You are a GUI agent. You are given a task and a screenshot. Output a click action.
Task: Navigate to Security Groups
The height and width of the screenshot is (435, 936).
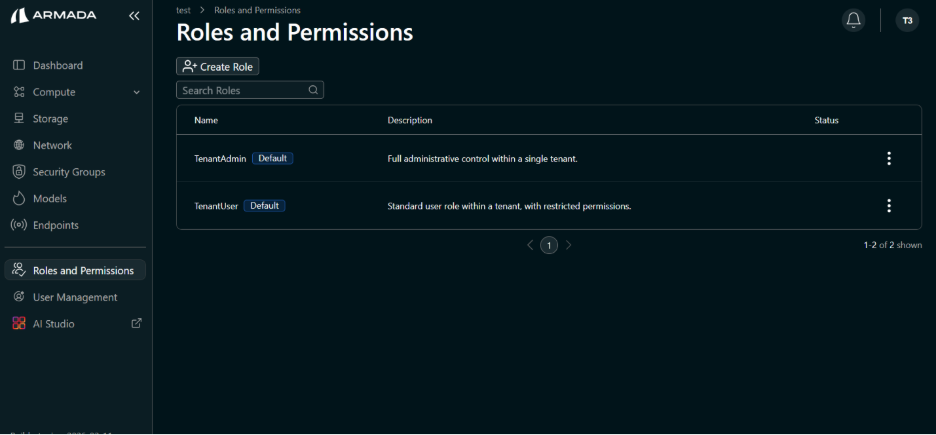(68, 172)
